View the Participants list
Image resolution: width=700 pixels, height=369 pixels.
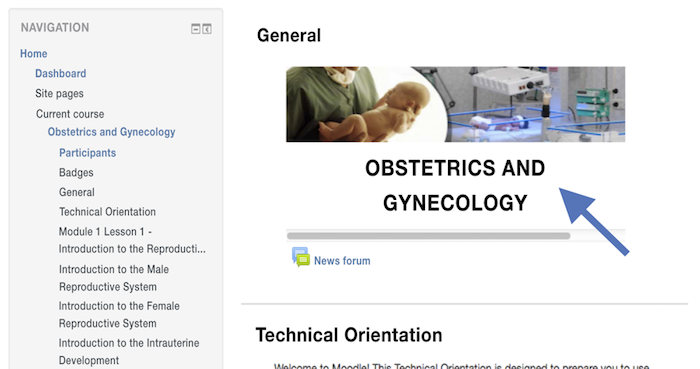click(x=88, y=153)
